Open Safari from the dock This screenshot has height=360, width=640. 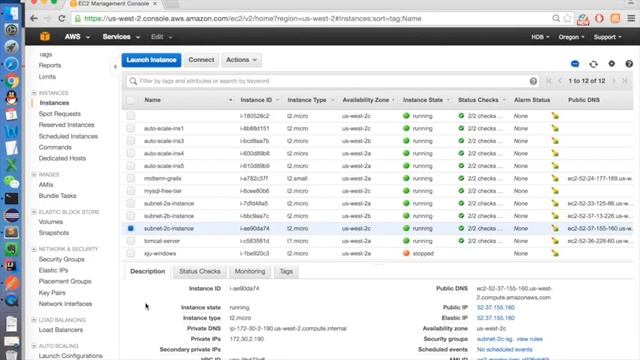[11, 64]
